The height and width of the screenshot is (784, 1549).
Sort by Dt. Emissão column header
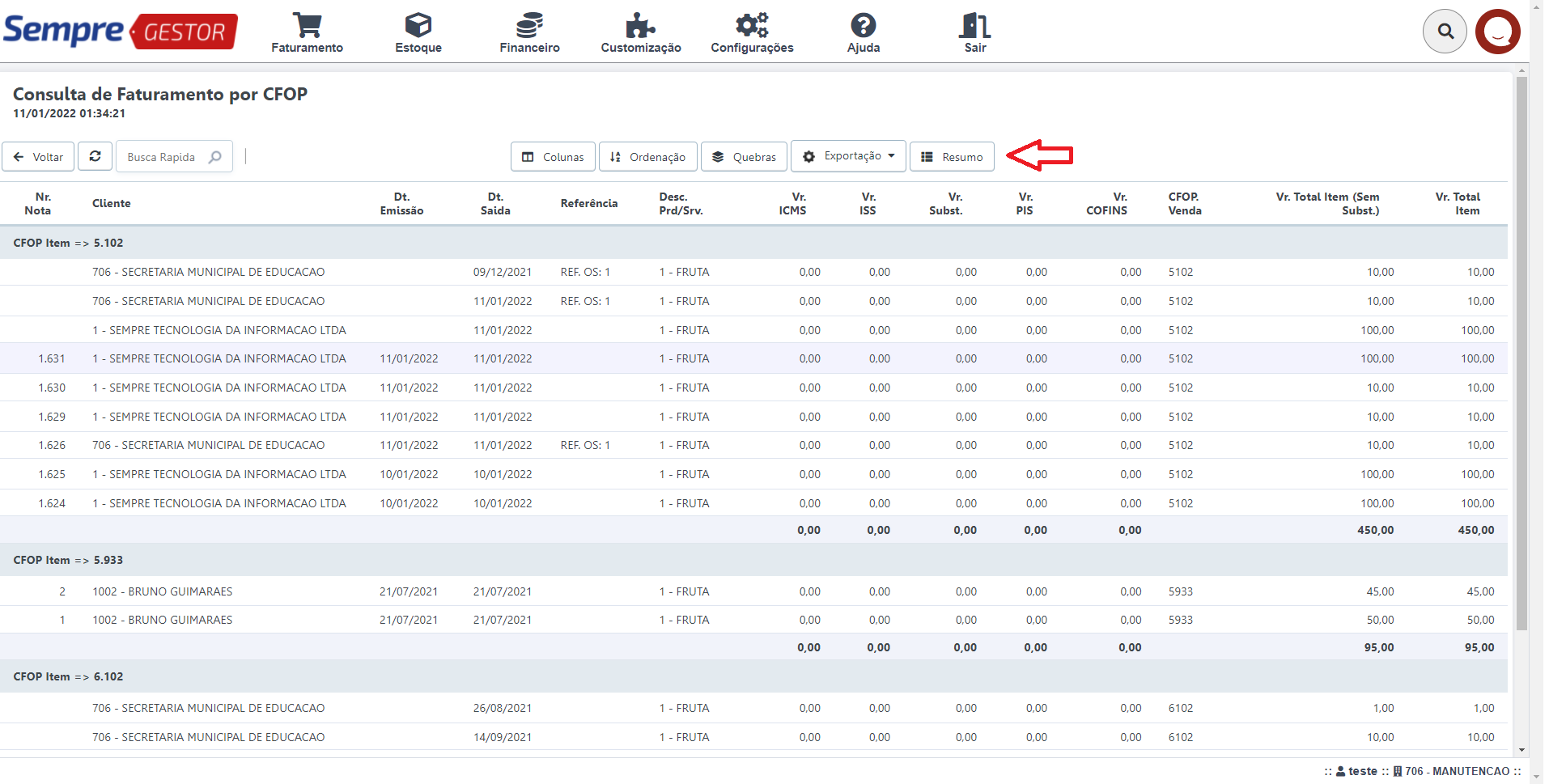[x=401, y=203]
